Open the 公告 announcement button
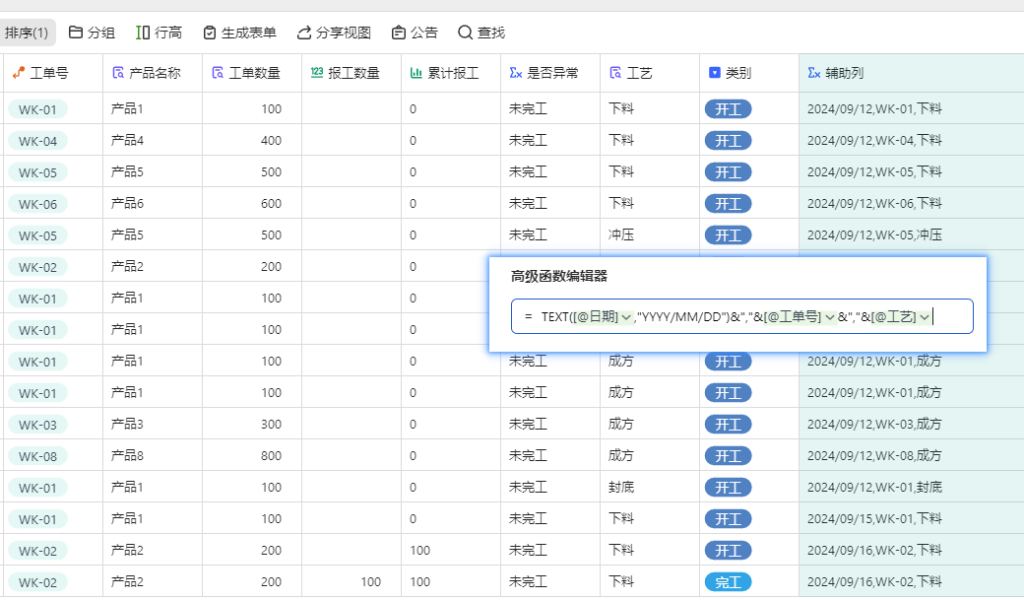This screenshot has width=1024, height=600. (415, 33)
